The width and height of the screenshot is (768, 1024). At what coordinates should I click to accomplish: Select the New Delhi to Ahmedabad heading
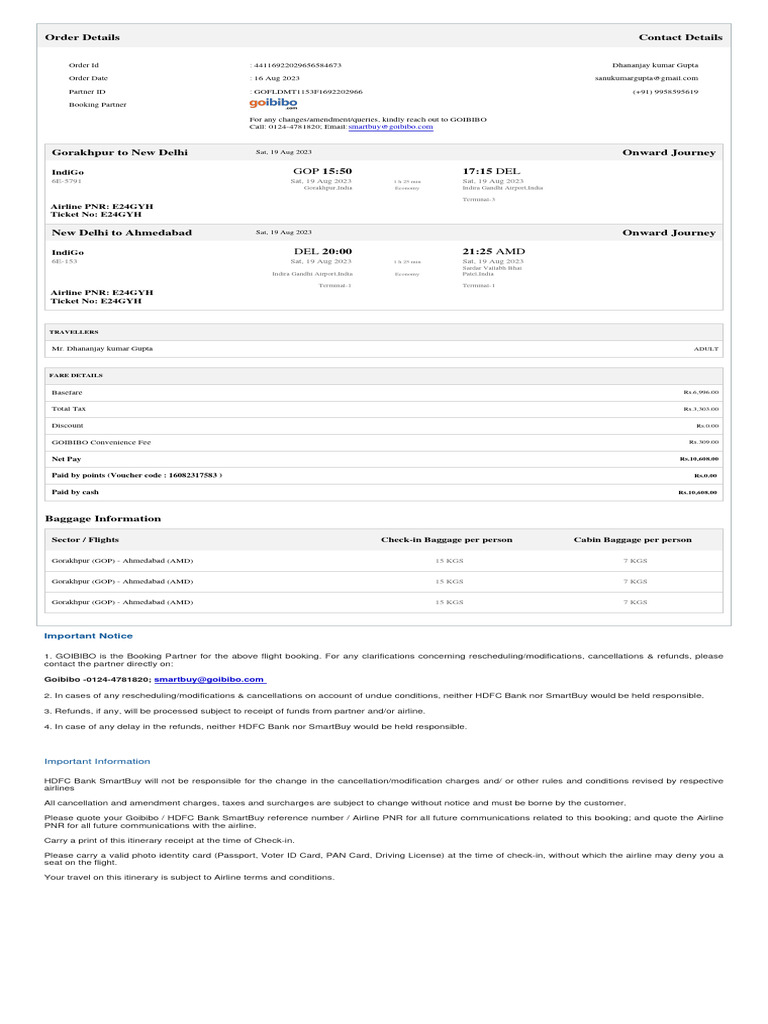click(121, 232)
